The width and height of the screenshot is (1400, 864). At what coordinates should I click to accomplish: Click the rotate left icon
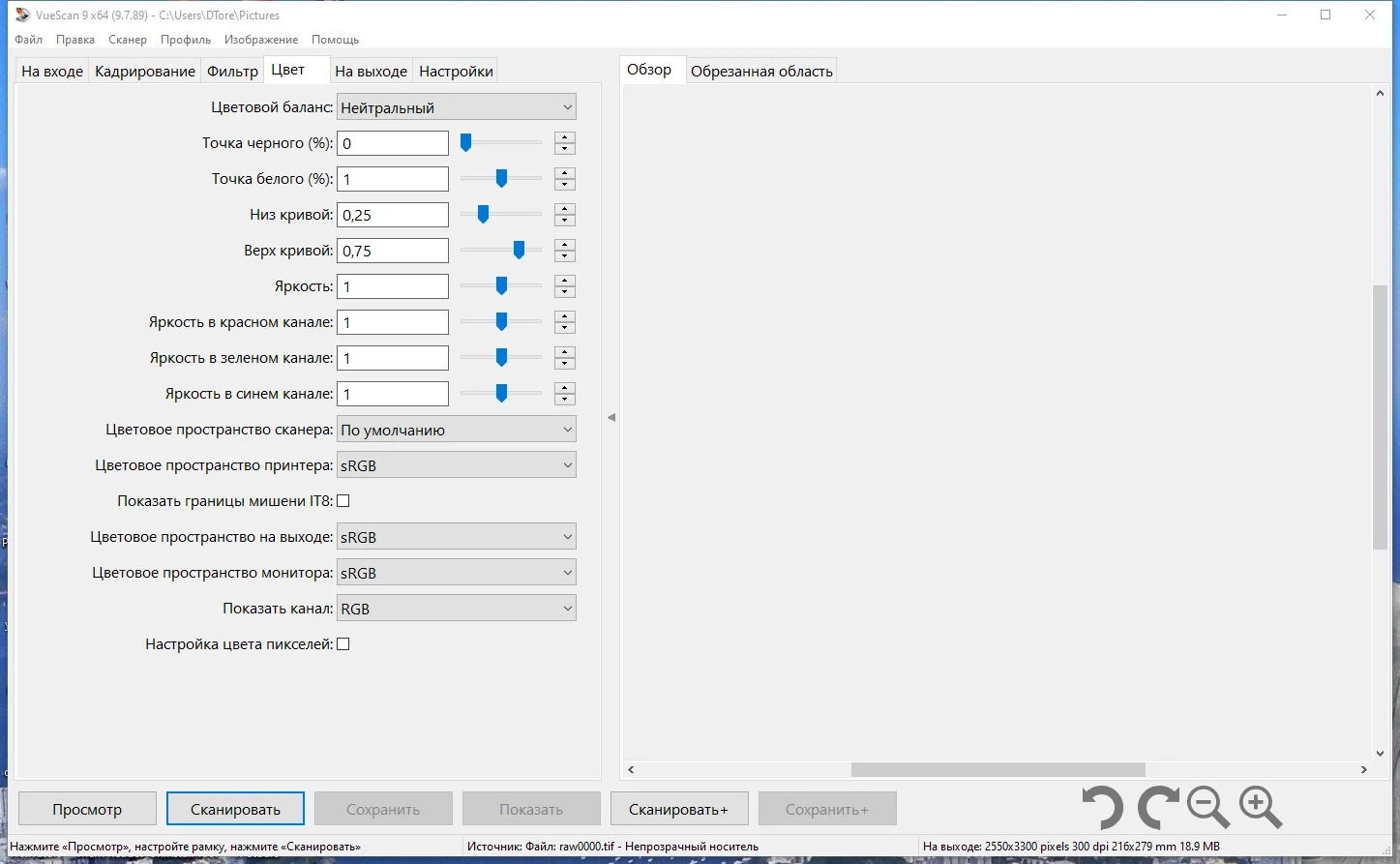coord(1102,808)
